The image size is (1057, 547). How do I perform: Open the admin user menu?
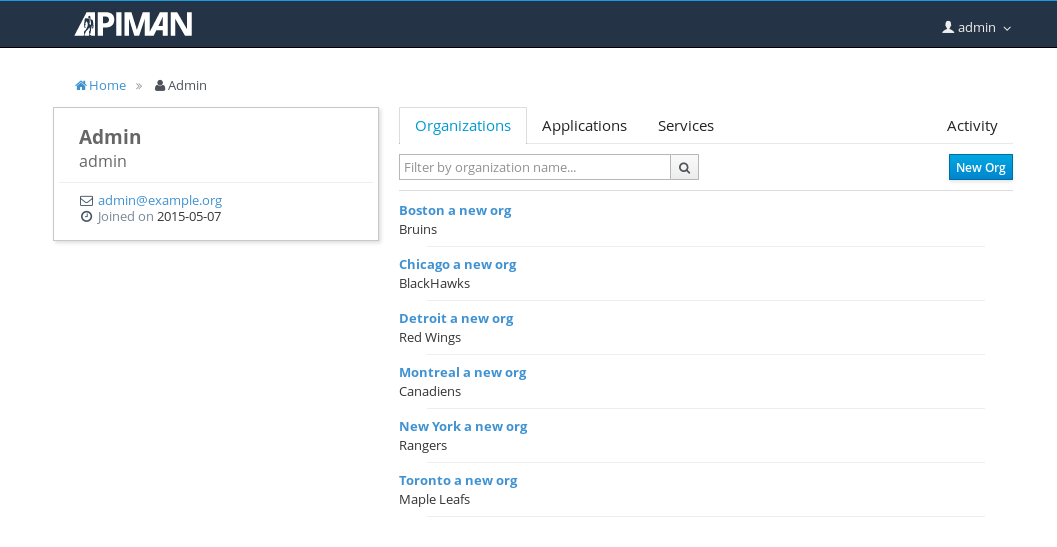pyautogui.click(x=977, y=27)
